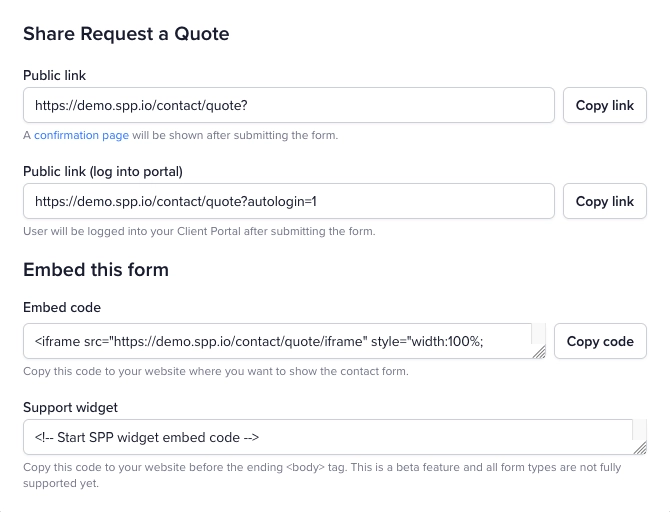Click the Support widget label

71,407
